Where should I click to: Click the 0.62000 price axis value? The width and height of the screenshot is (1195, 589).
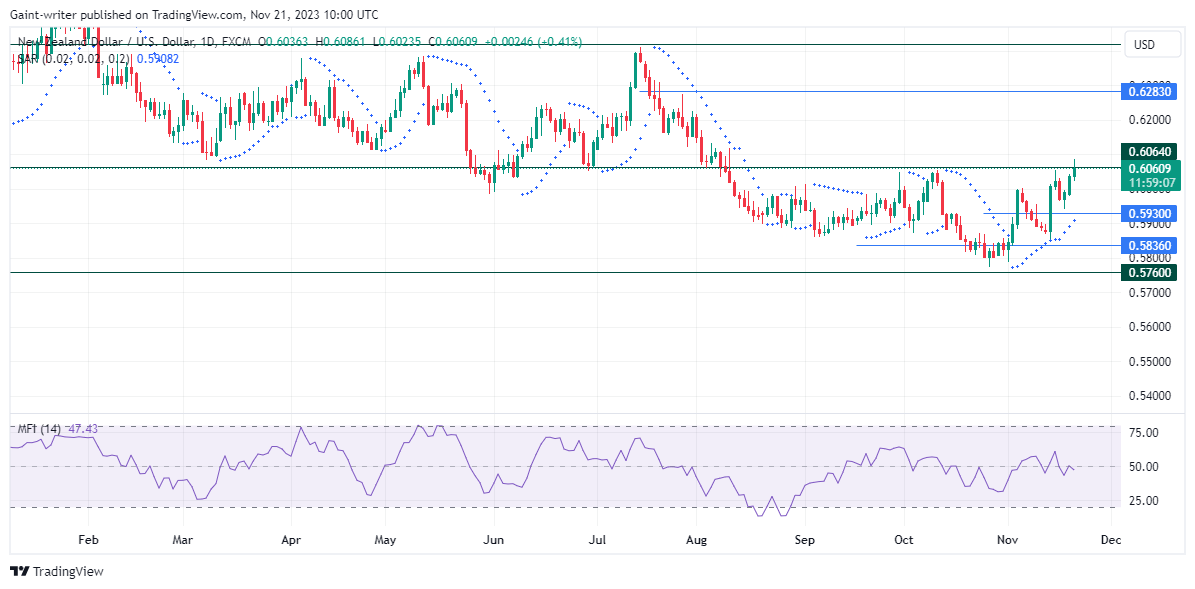[1149, 120]
